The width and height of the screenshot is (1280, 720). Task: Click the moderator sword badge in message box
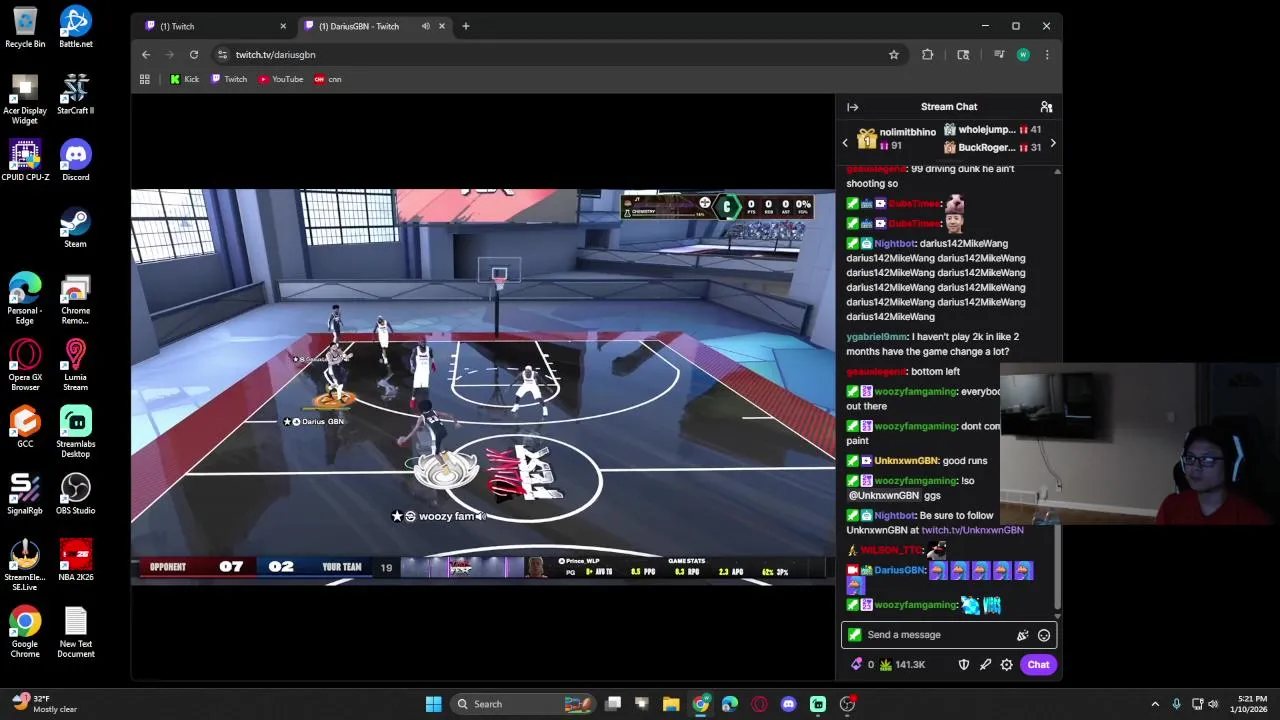coord(854,635)
